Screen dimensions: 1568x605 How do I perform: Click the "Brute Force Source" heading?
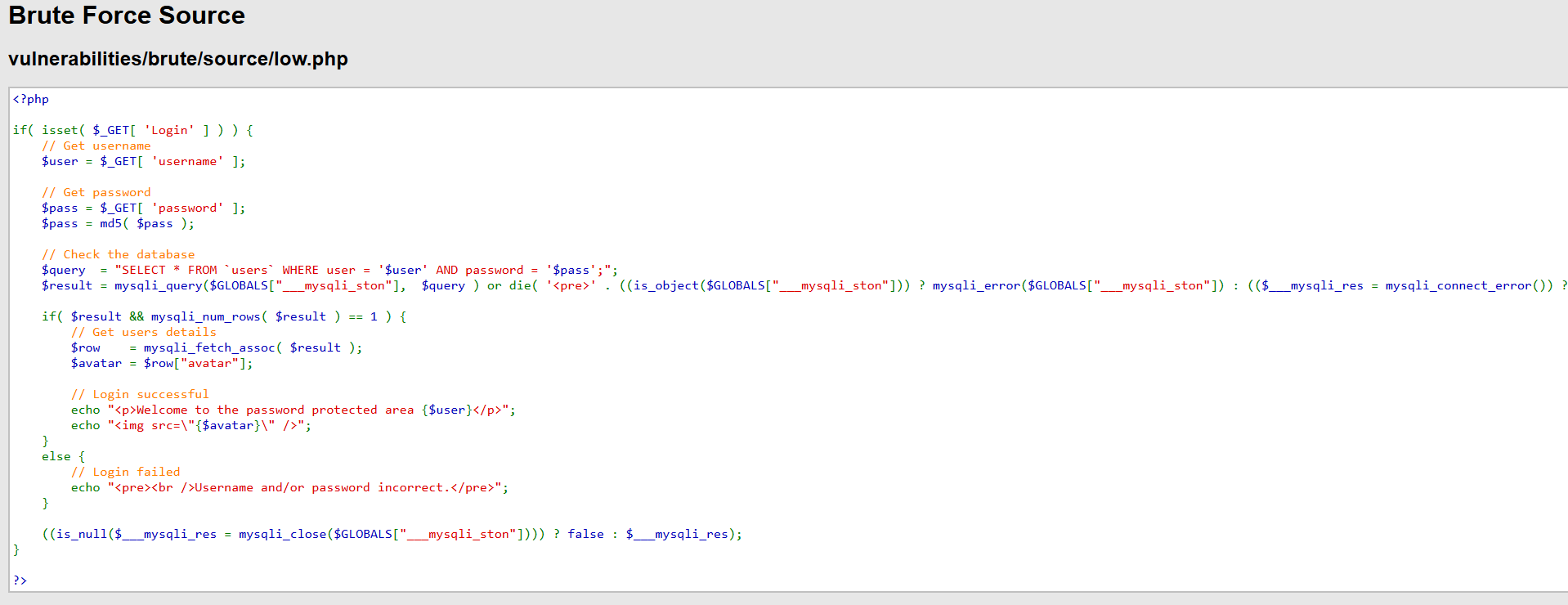pyautogui.click(x=127, y=16)
